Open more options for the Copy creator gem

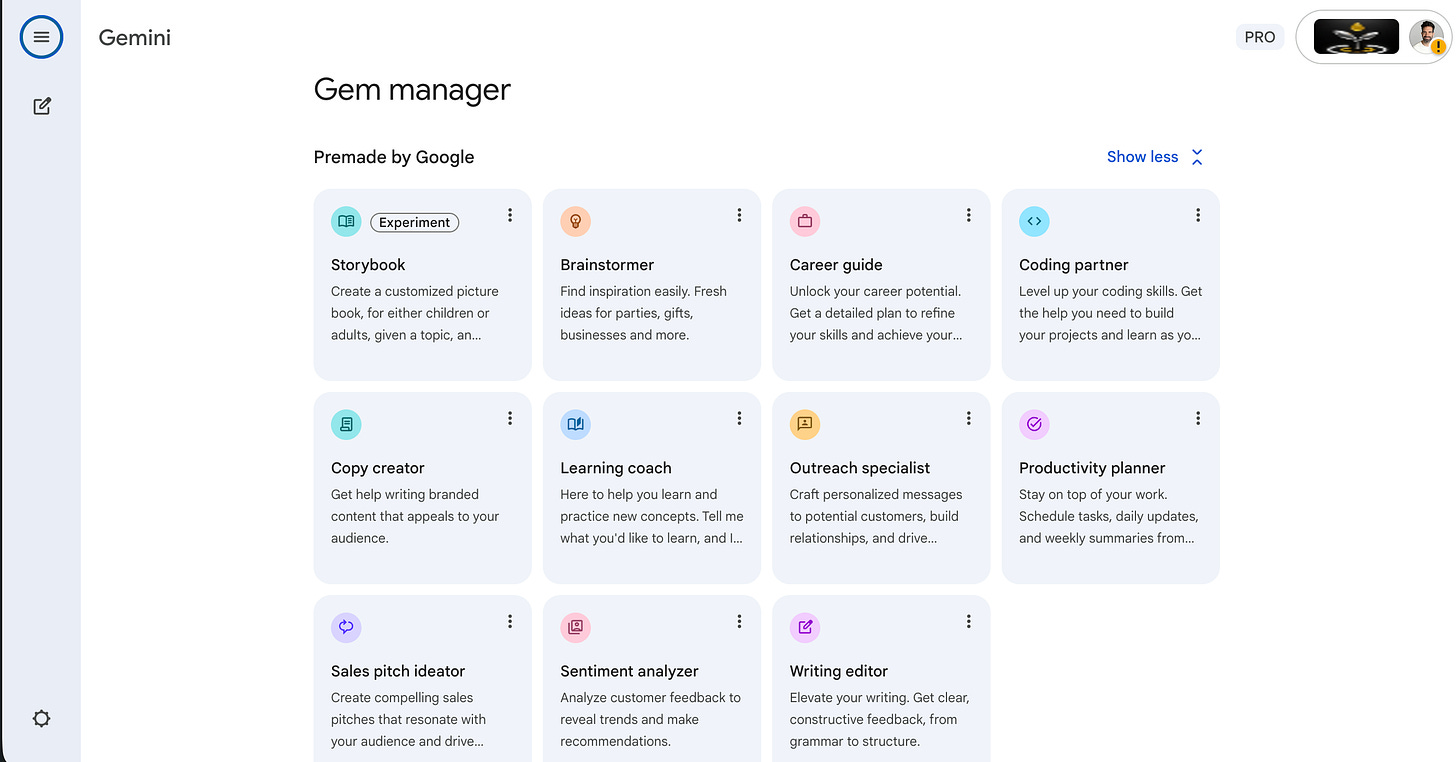coord(510,418)
